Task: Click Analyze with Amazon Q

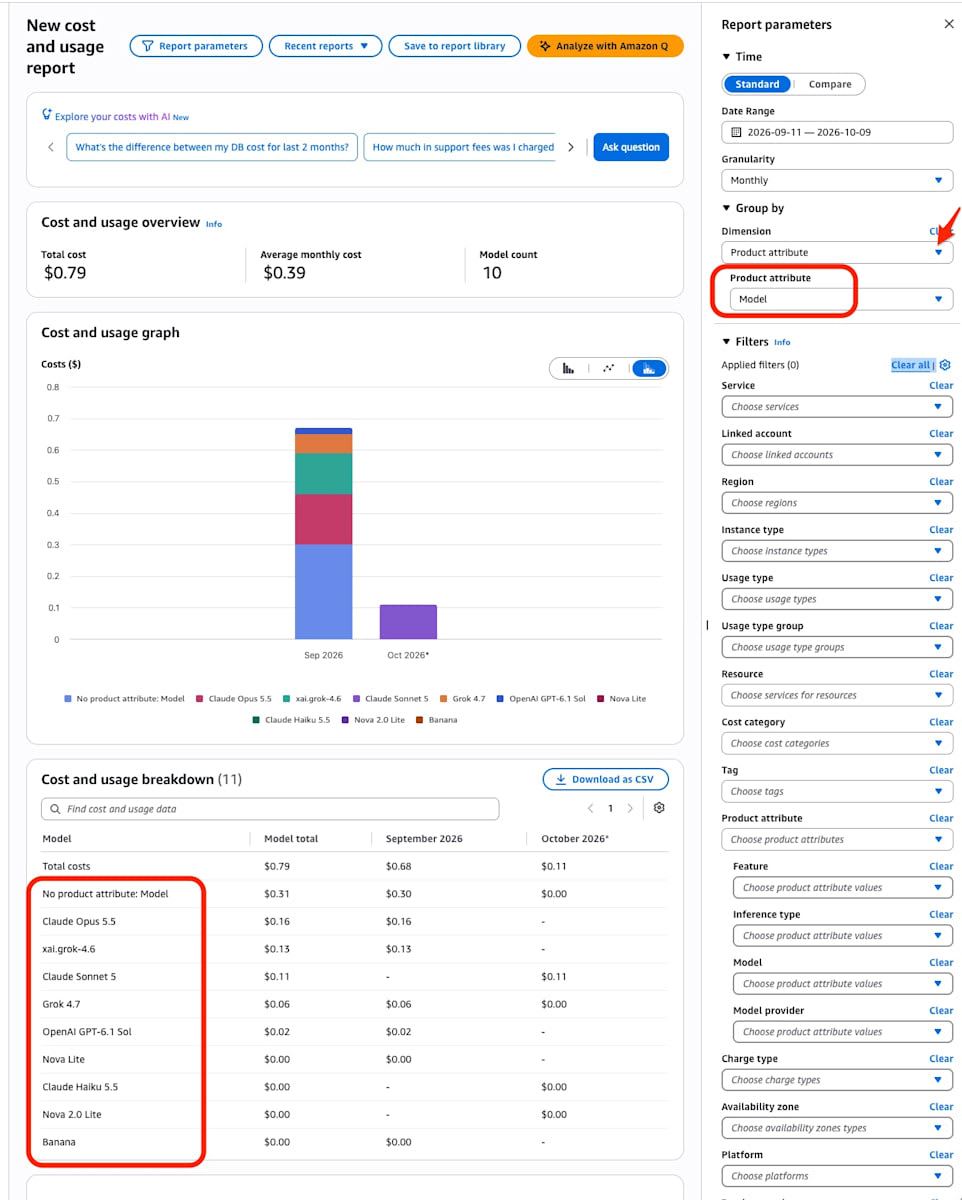Action: pyautogui.click(x=605, y=46)
